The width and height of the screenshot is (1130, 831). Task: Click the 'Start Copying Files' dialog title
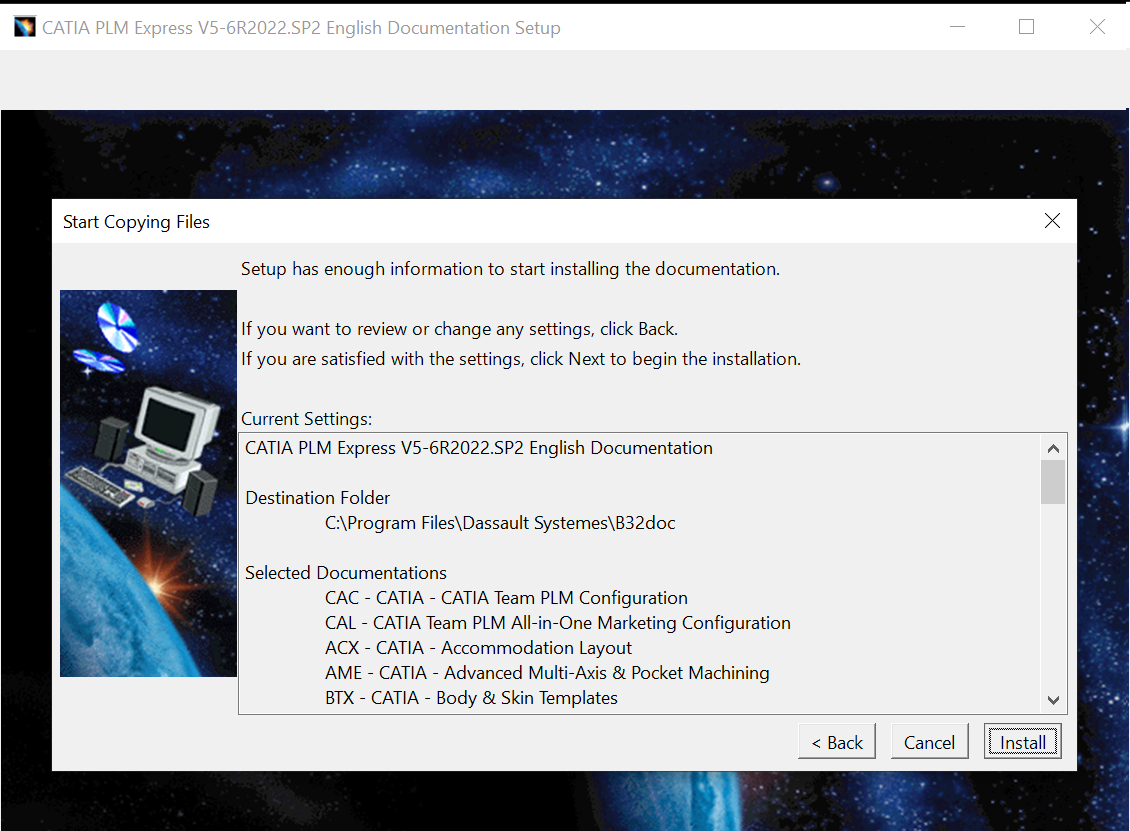click(x=136, y=222)
